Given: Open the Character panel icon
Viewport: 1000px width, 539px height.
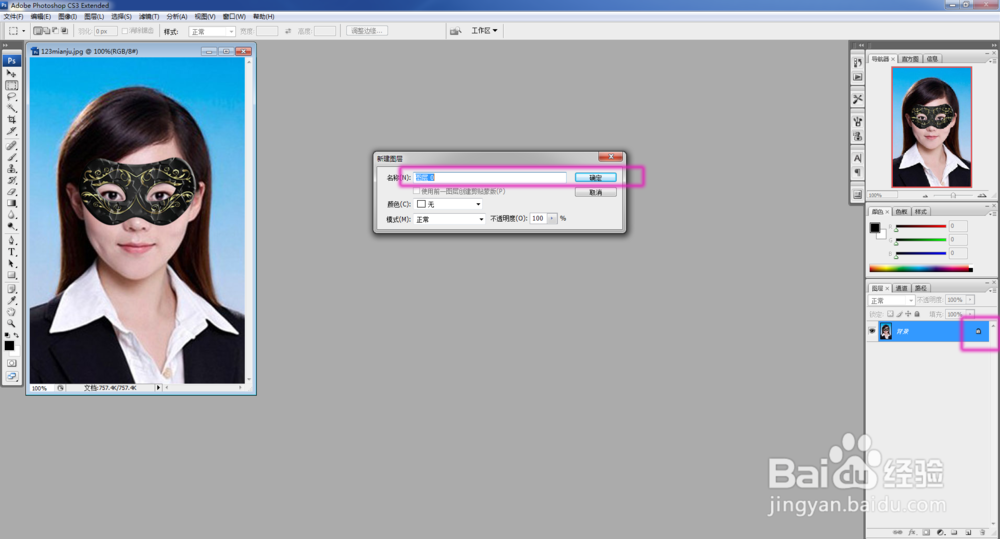Looking at the screenshot, I should [x=857, y=158].
